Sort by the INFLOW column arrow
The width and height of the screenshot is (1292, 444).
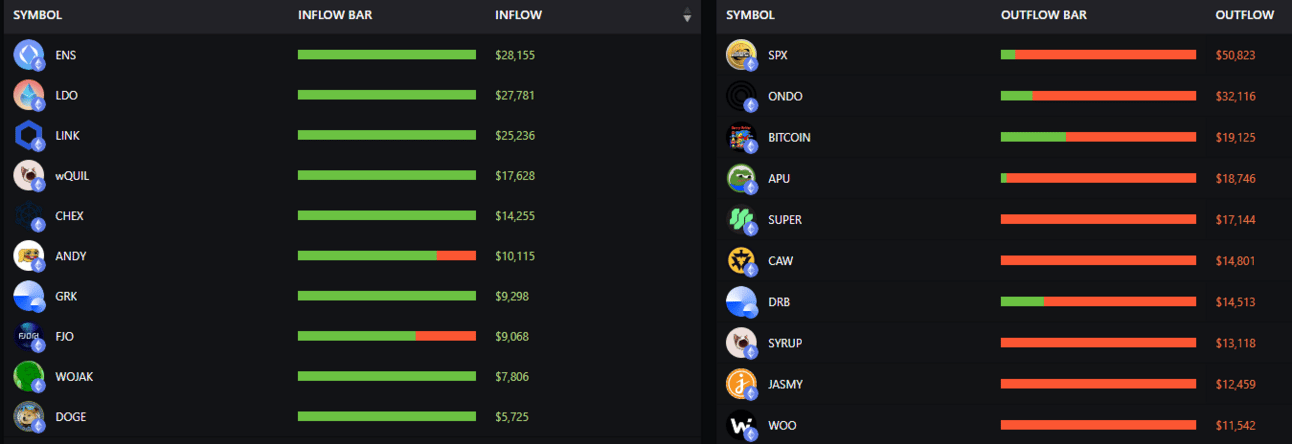tap(687, 15)
